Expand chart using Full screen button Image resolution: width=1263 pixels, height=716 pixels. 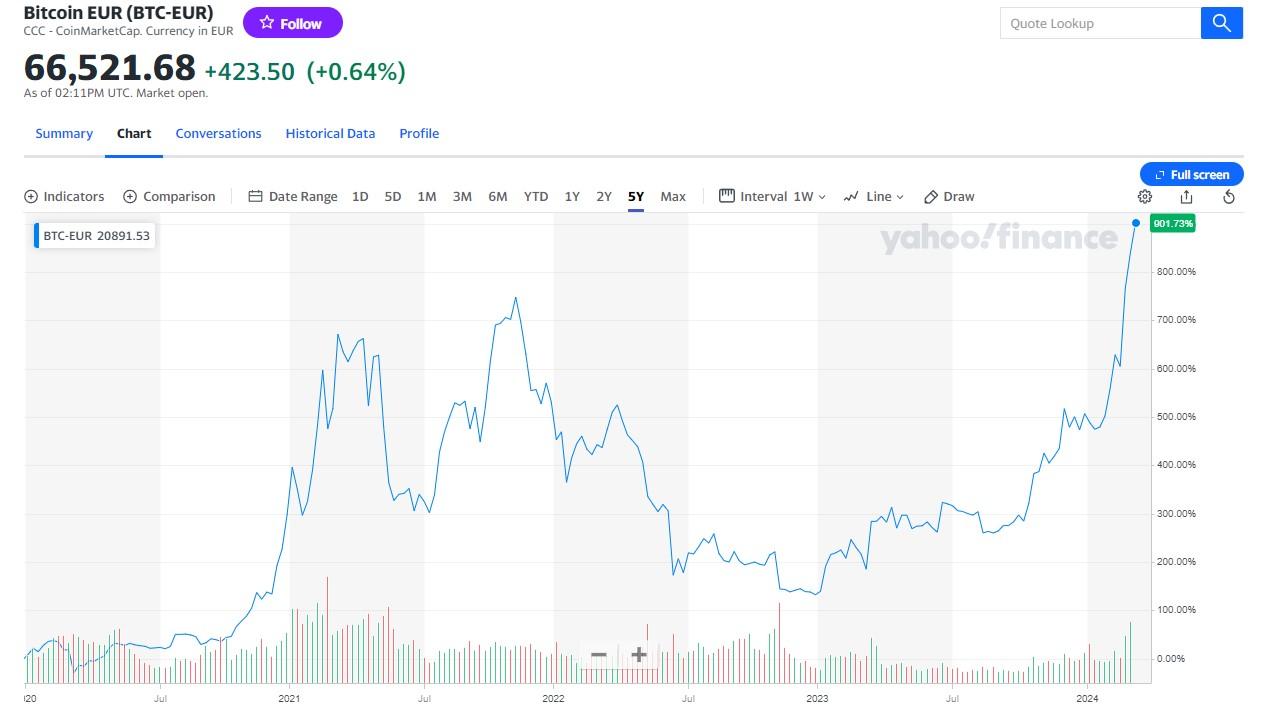tap(1191, 175)
